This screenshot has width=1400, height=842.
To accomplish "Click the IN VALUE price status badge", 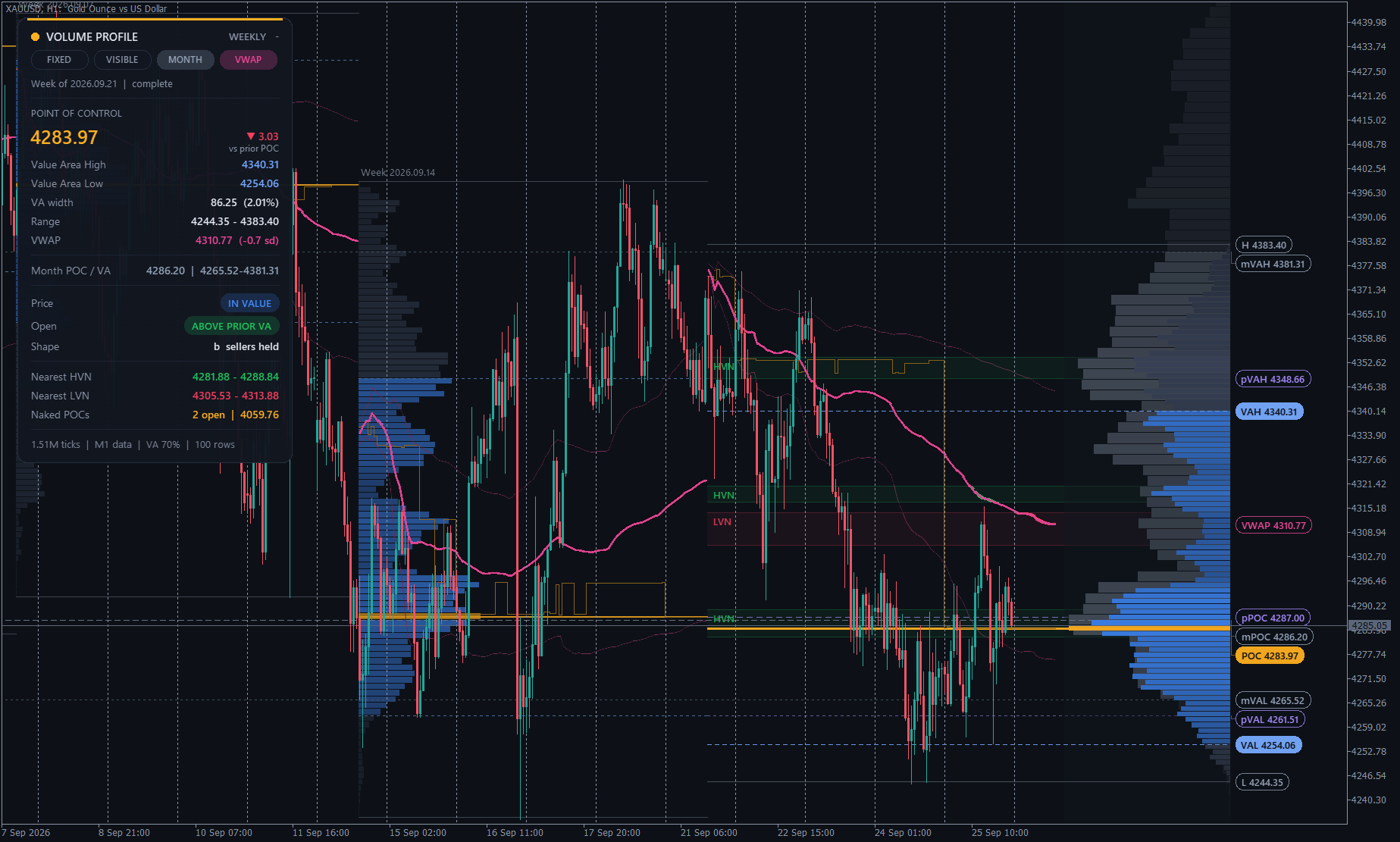I will click(249, 303).
